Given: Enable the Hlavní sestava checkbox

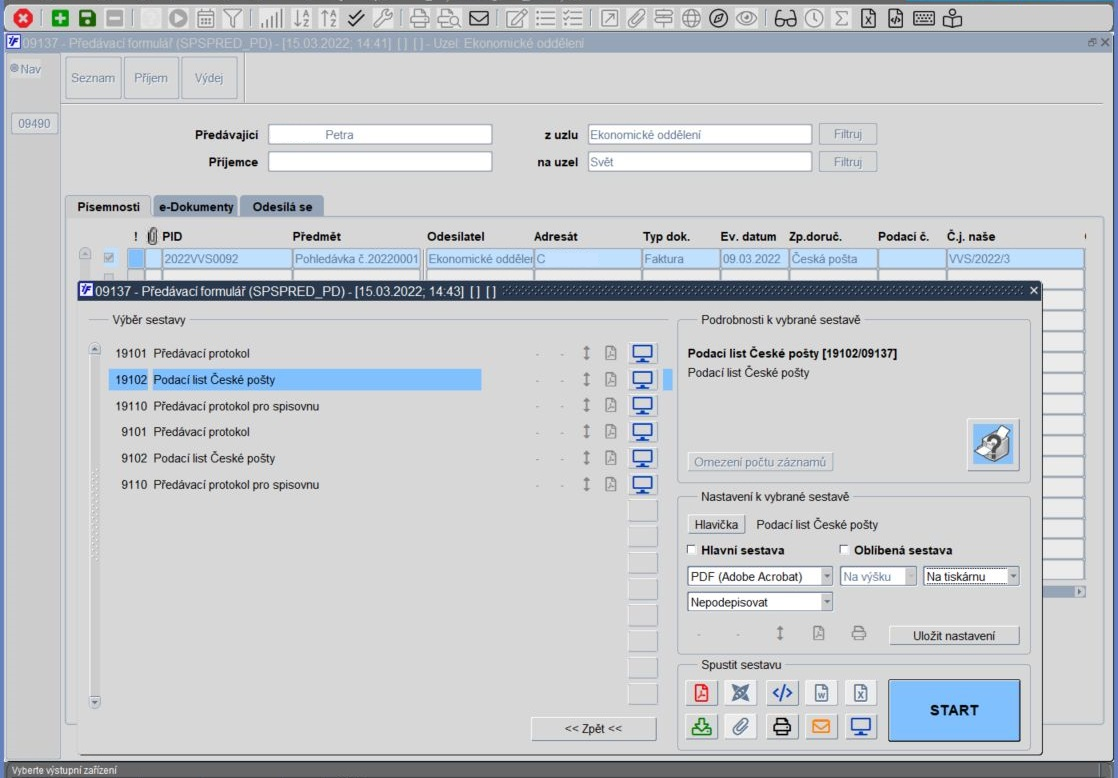Looking at the screenshot, I should 691,550.
